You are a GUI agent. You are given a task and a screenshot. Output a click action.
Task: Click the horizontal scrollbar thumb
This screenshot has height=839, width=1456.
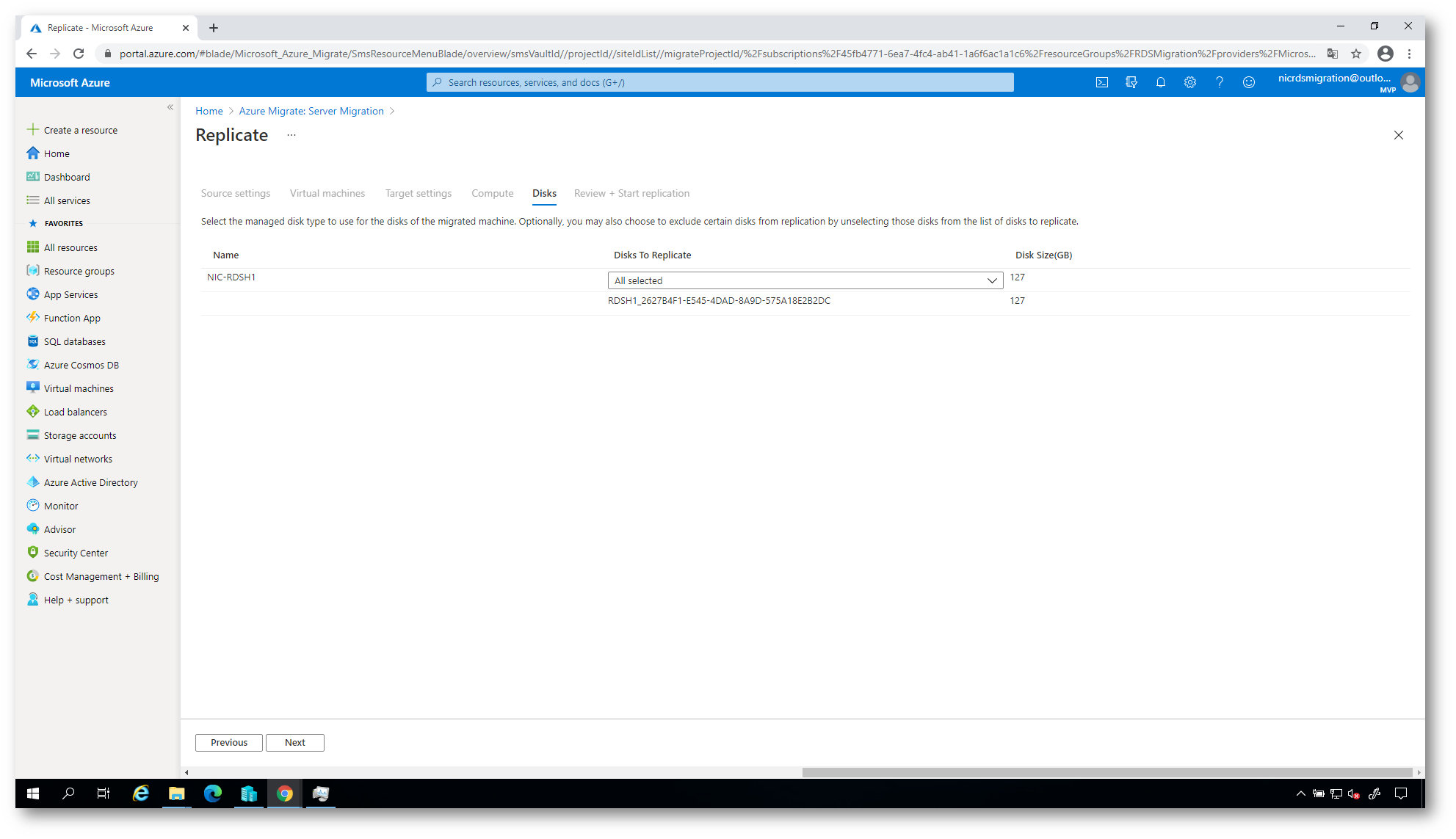[x=1107, y=772]
